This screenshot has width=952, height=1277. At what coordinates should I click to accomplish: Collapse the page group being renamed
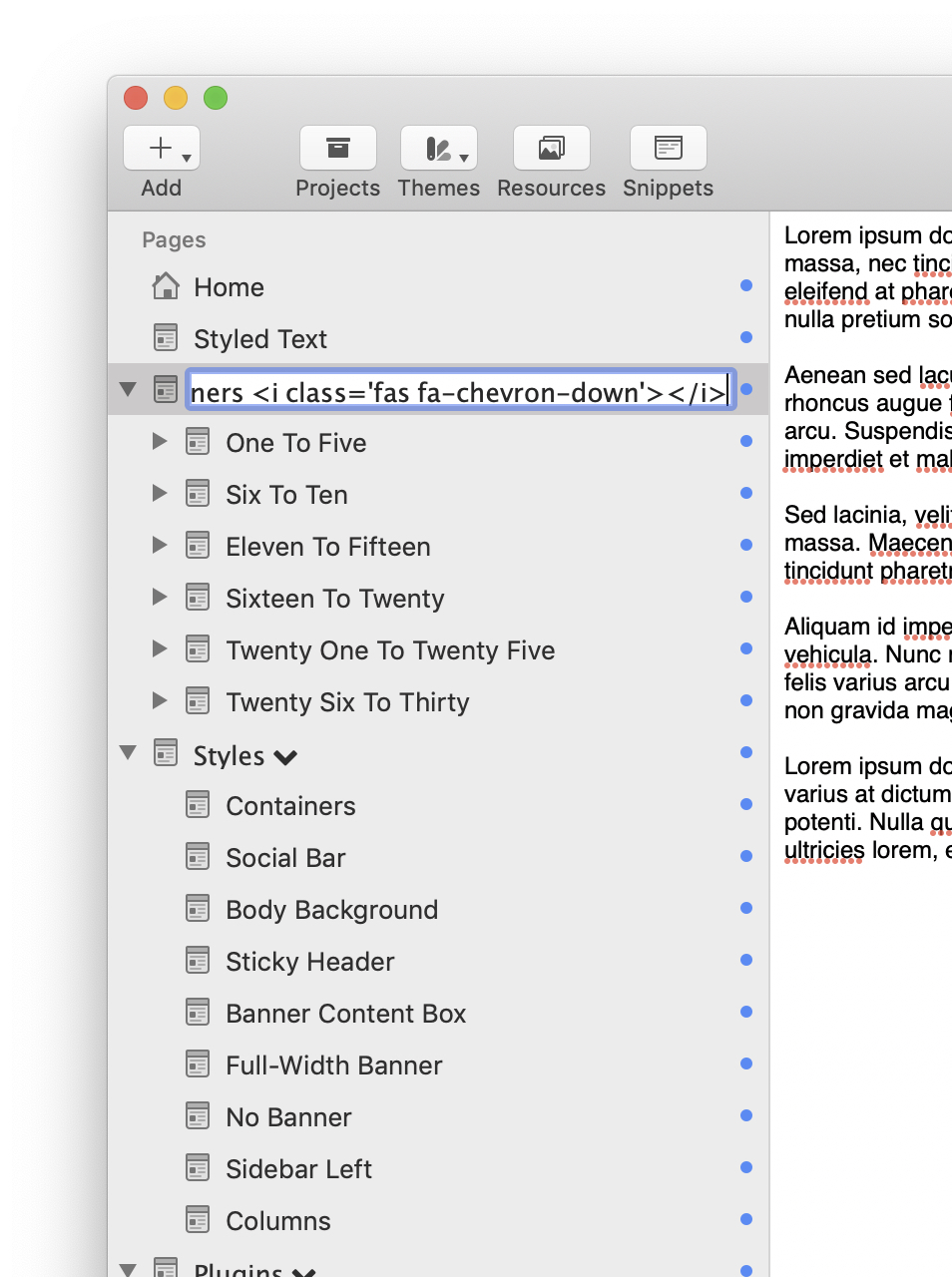(x=128, y=389)
